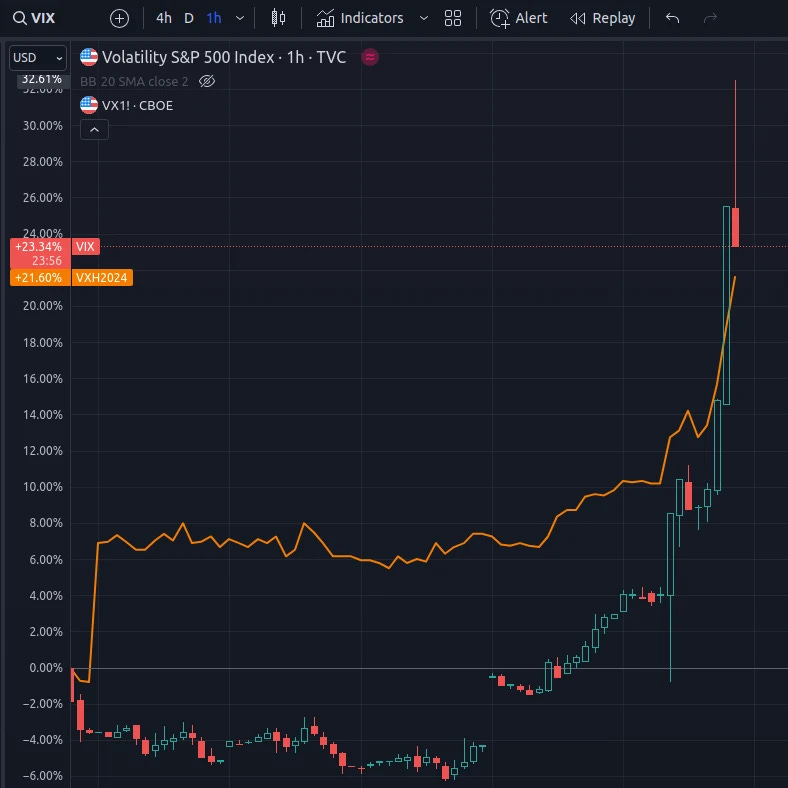This screenshot has width=788, height=788.
Task: Expand the indicators favorites chevron
Action: tap(424, 18)
